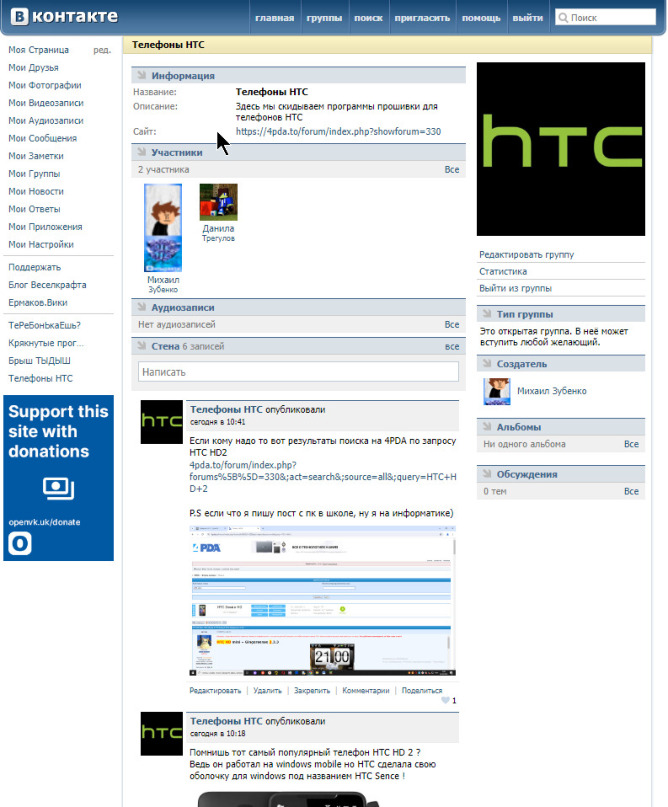Click Поддержать link in sidebar
This screenshot has width=668, height=807.
coord(34,267)
